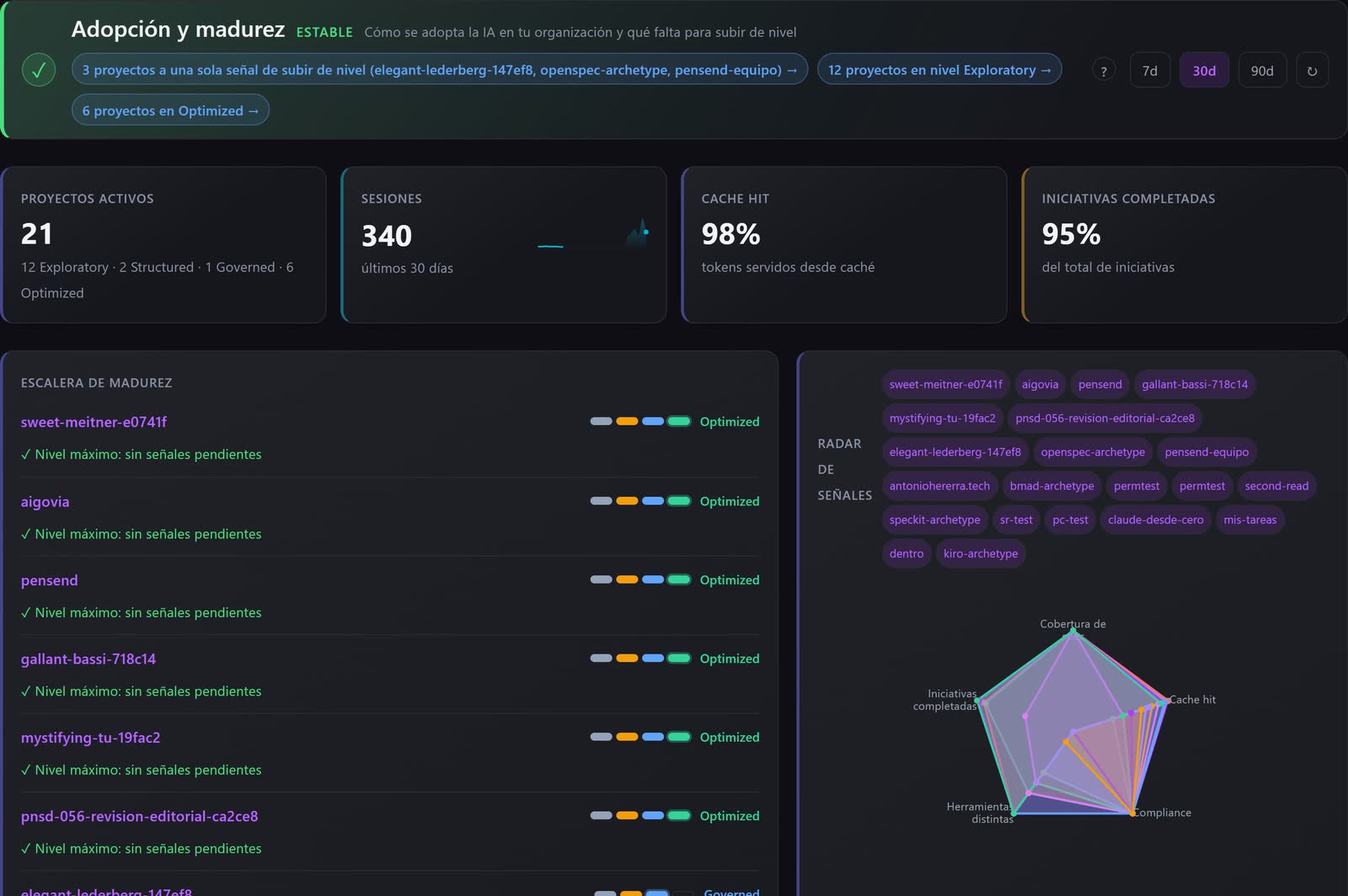Click the Iniciativas Completadas 95% value
The height and width of the screenshot is (896, 1348).
coord(1071,234)
